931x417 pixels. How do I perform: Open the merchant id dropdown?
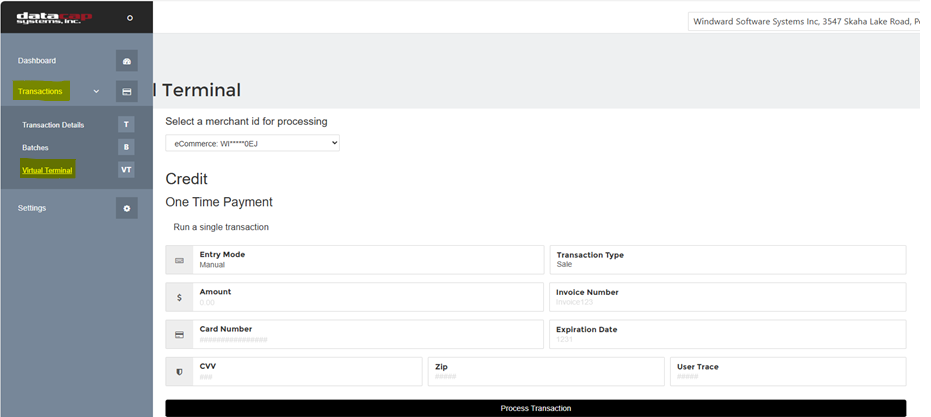click(x=252, y=143)
